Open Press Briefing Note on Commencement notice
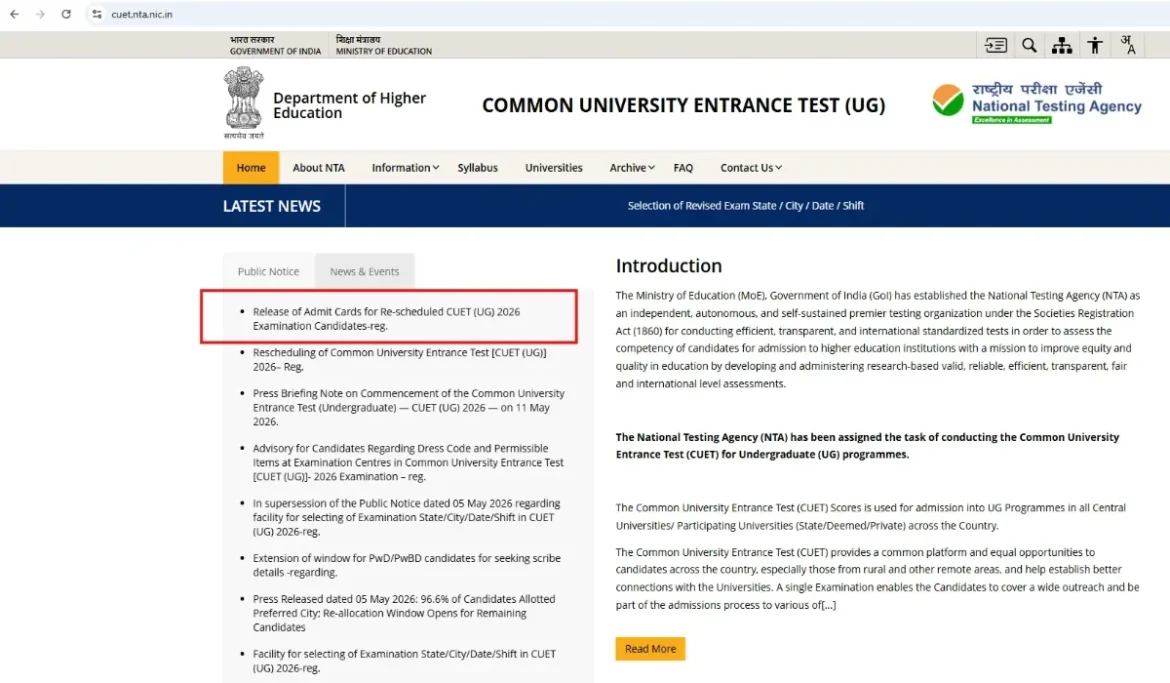 pos(408,408)
